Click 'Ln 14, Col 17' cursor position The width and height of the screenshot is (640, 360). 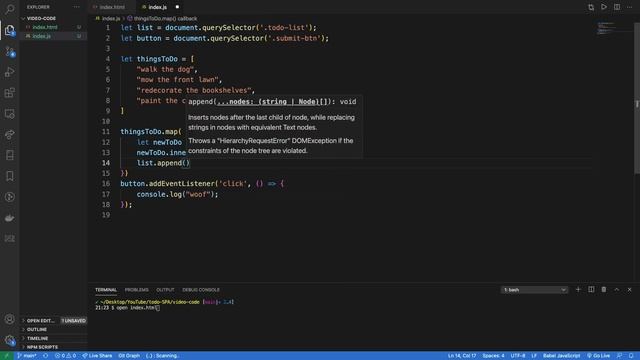(462, 356)
